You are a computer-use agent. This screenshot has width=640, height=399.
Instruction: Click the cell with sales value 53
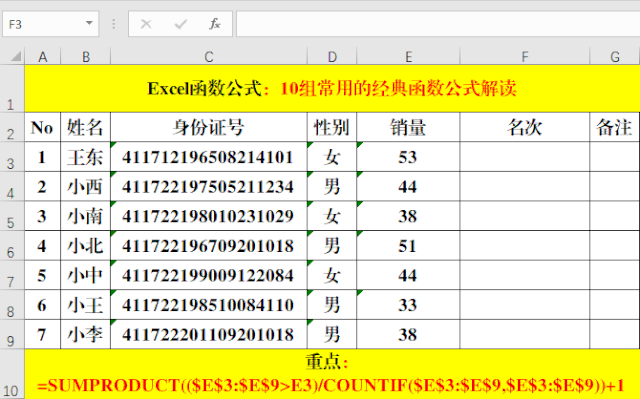[x=408, y=157]
